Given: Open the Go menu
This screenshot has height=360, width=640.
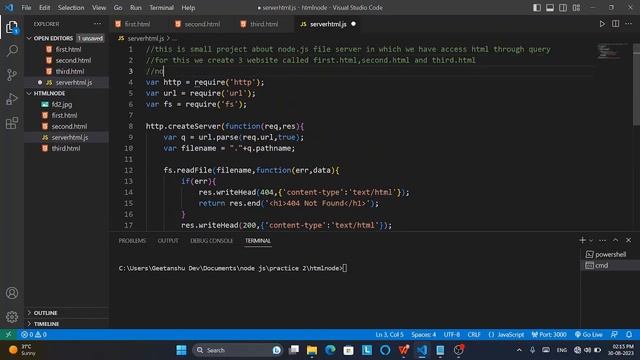Looking at the screenshot, I should [118, 8].
